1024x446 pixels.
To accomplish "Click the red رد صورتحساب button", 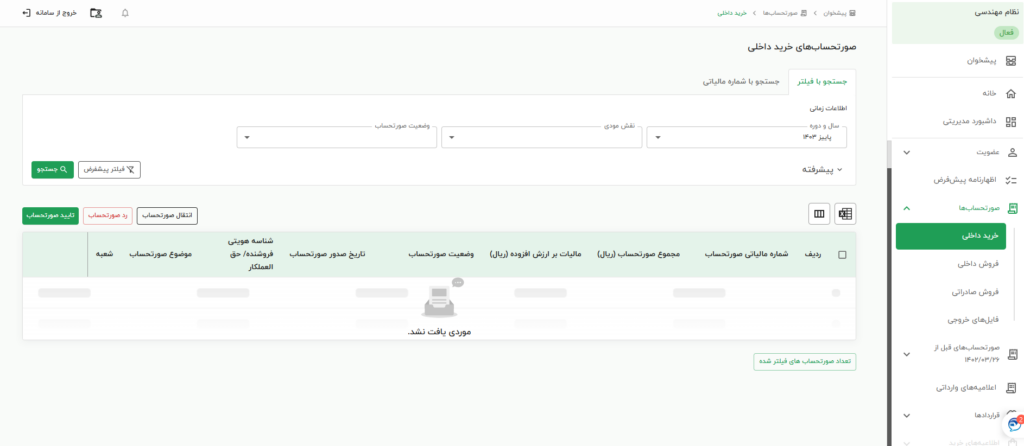I will pos(107,216).
